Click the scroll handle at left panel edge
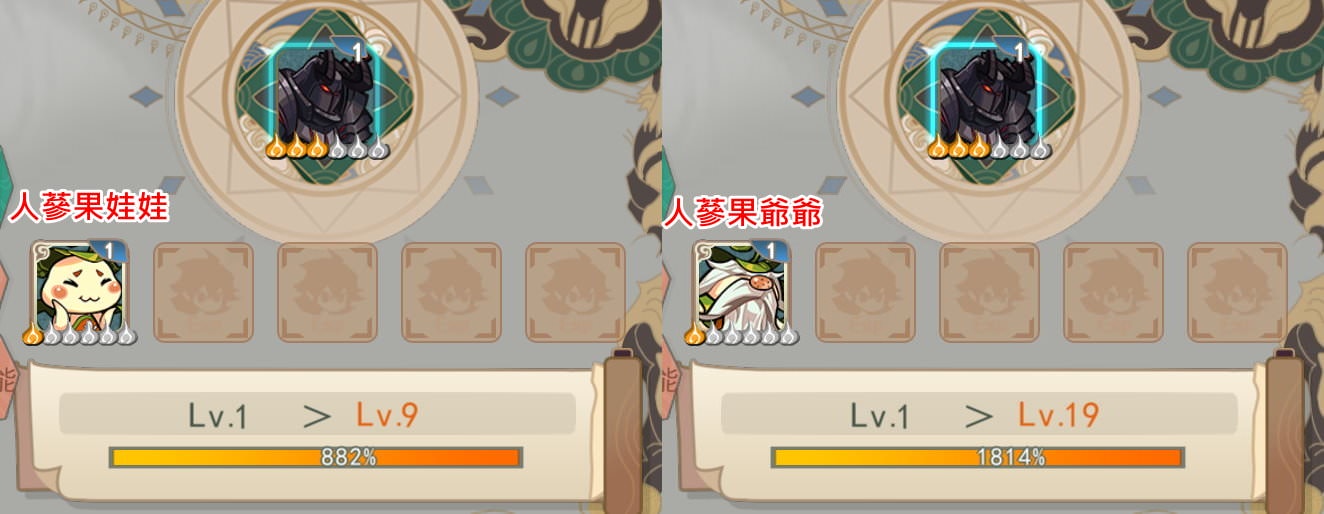This screenshot has height=514, width=1324. click(623, 428)
